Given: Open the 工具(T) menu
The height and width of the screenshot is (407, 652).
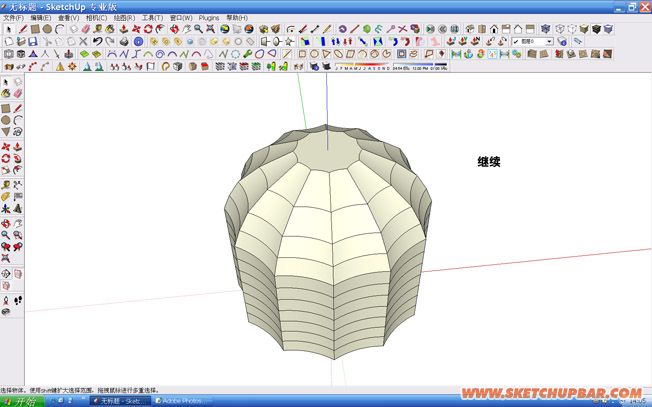Looking at the screenshot, I should point(152,18).
